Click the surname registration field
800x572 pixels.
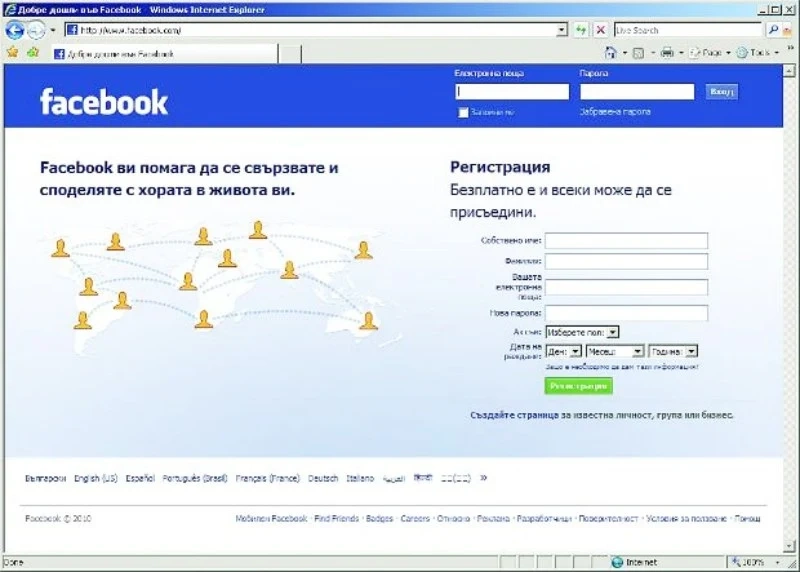626,261
